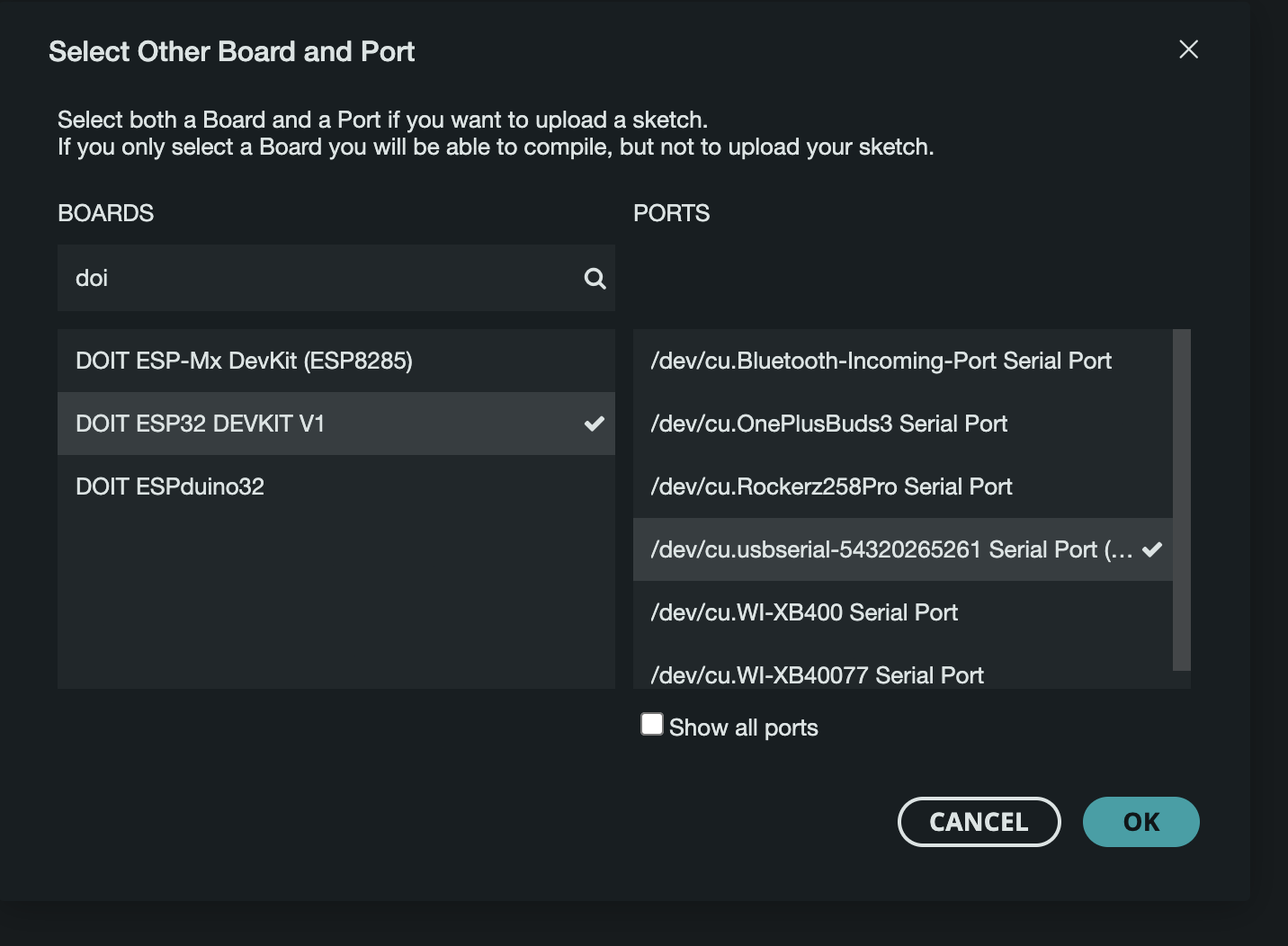Choose /dev/cu.WI-XB400 Serial Port
The height and width of the screenshot is (946, 1288).
(x=903, y=612)
